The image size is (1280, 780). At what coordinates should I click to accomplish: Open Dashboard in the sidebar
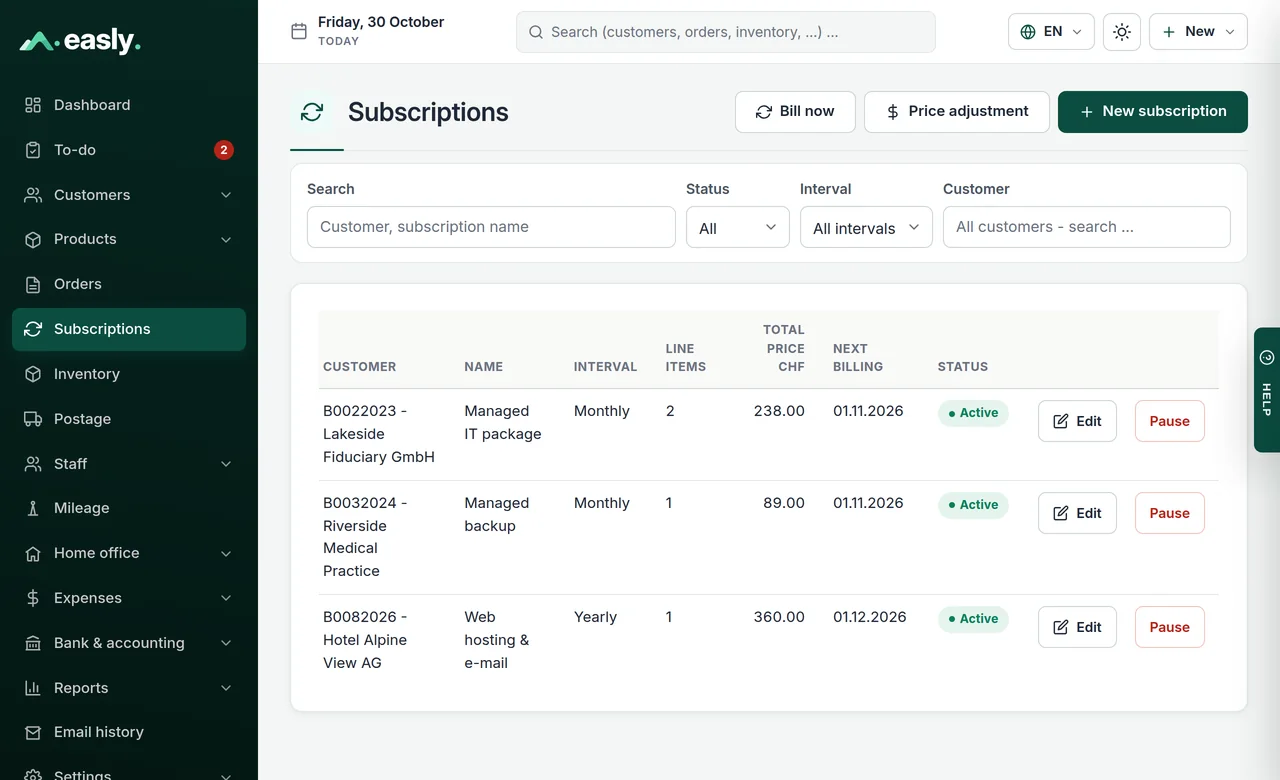point(129,105)
